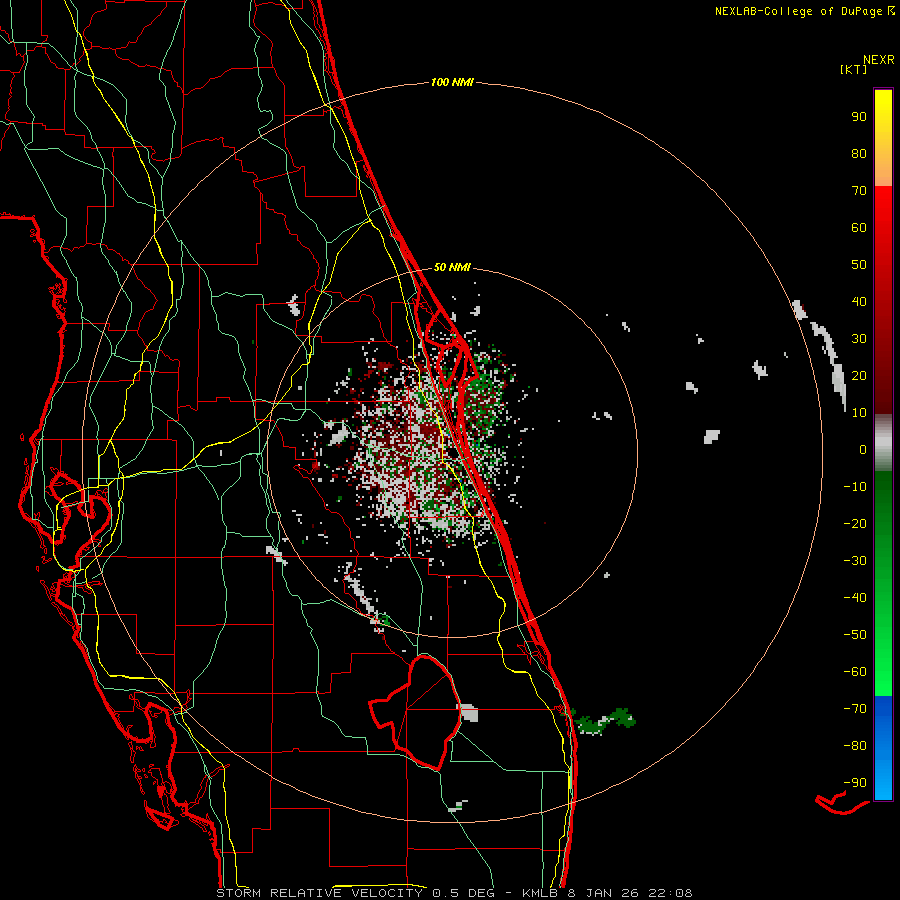900x900 pixels.
Task: Click the -90 value on the velocity scale
Action: 855,783
